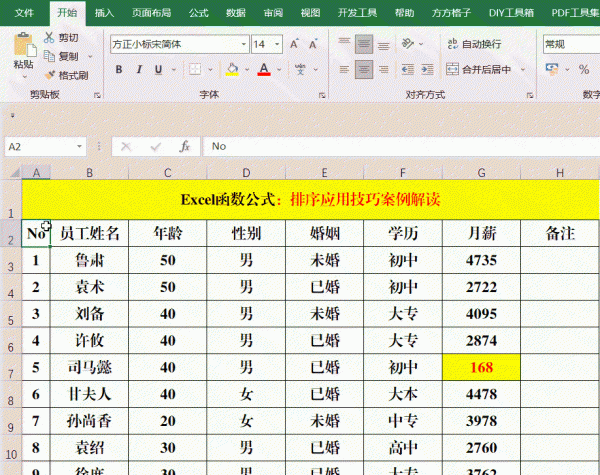Click the phonetic guide (文) icon

coord(300,69)
